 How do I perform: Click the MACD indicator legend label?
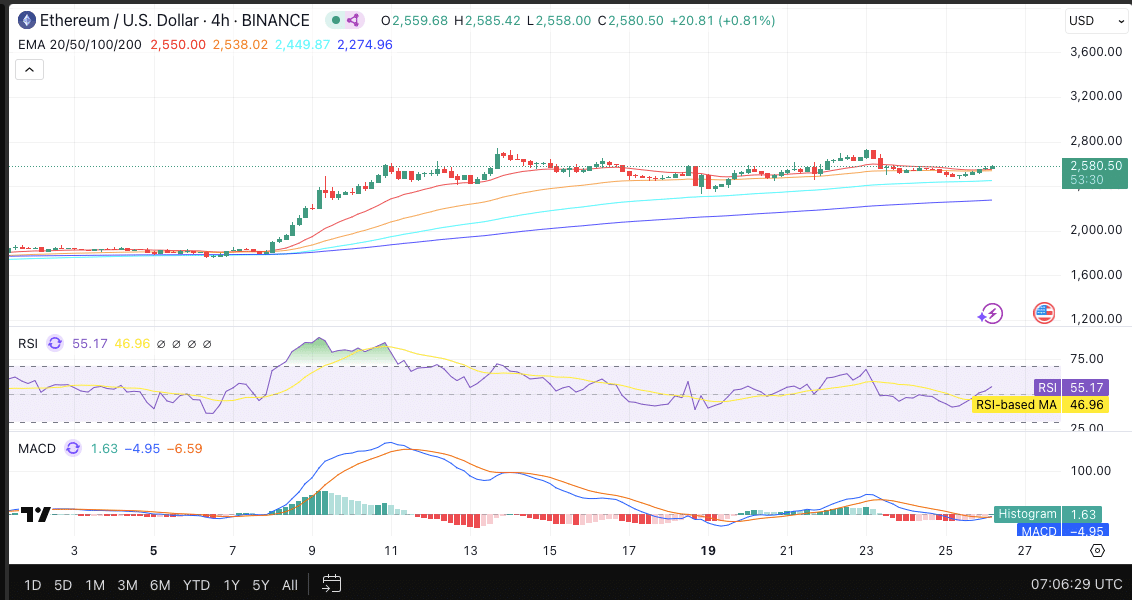37,448
